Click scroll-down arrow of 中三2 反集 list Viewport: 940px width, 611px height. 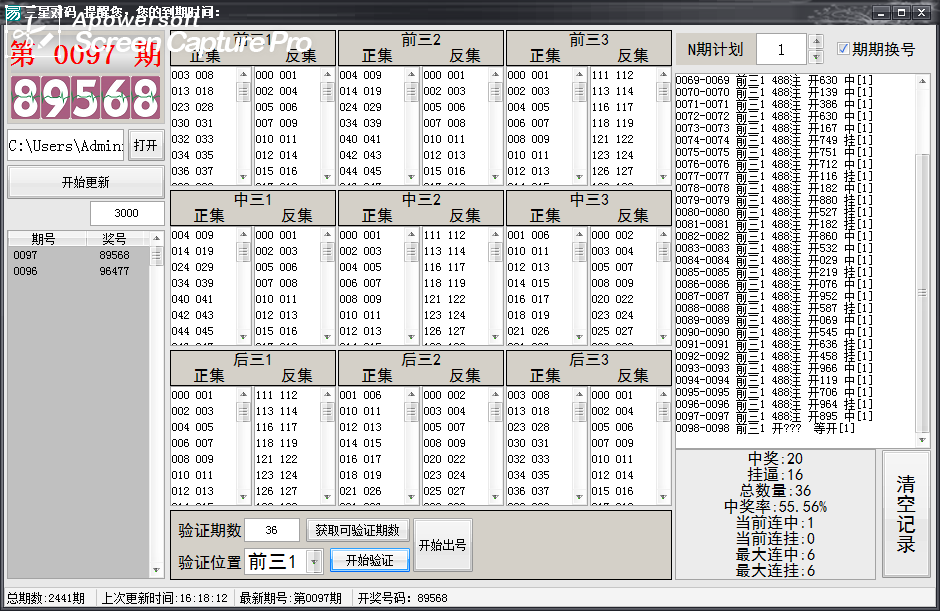pos(495,337)
